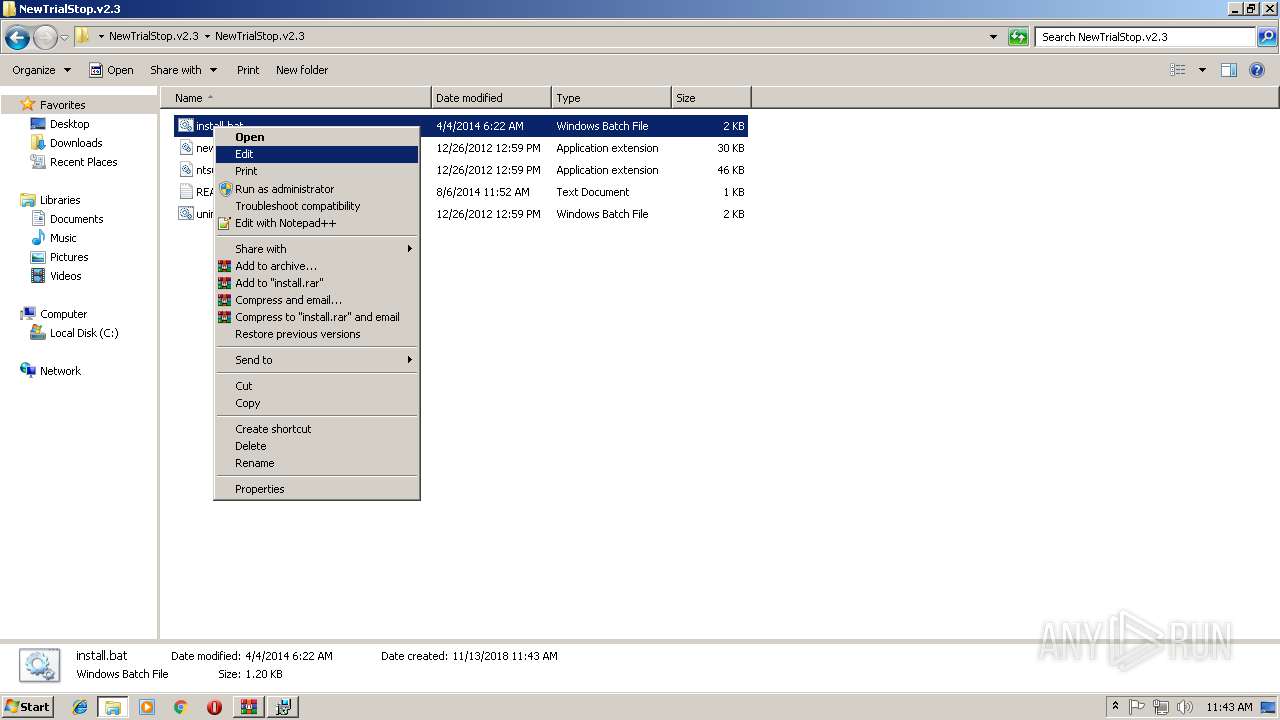Sort by the Type column header
The width and height of the screenshot is (1280, 720).
pyautogui.click(x=611, y=98)
